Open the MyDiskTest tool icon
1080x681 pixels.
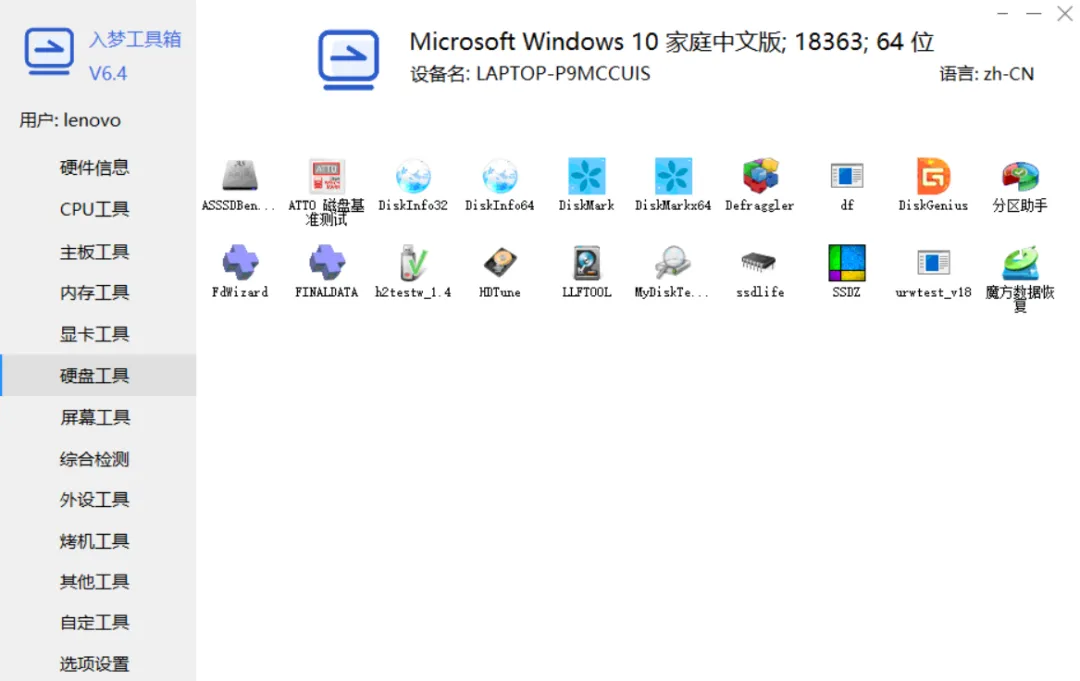point(672,271)
